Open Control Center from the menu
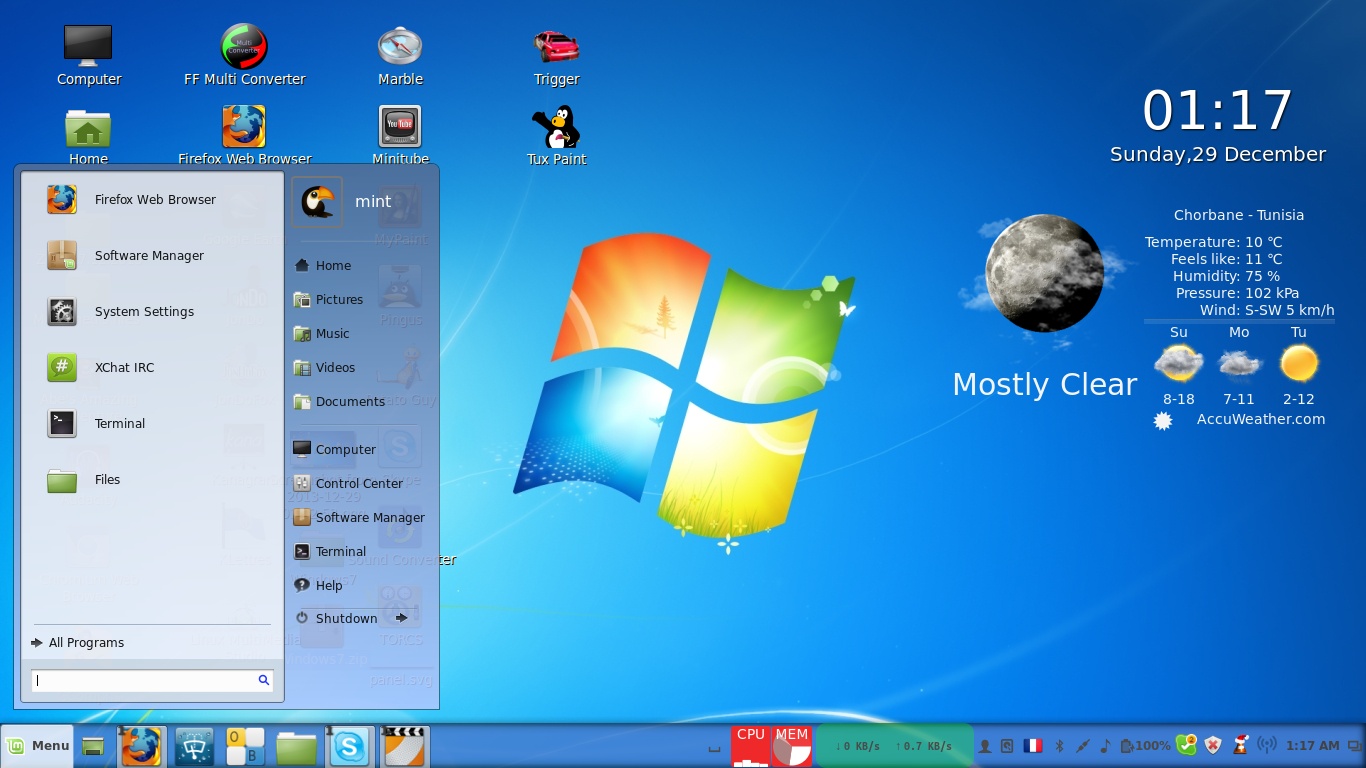 click(358, 484)
